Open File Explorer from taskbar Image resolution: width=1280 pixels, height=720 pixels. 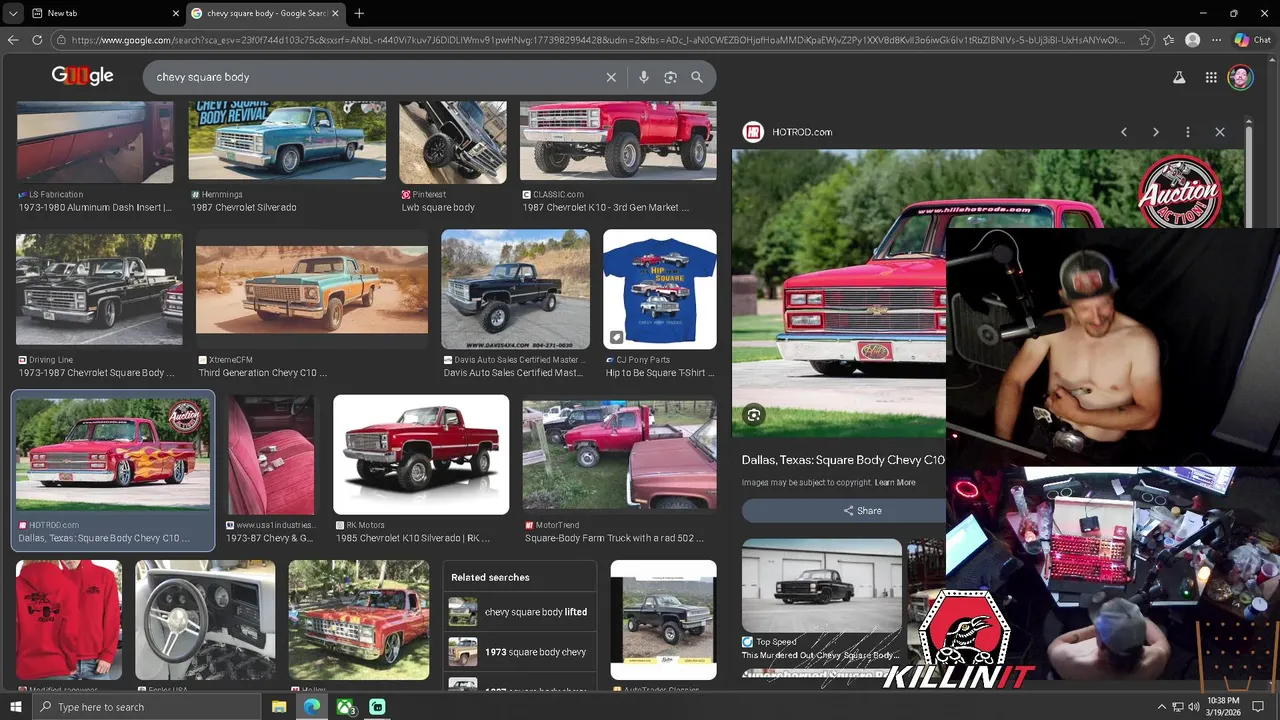[279, 707]
